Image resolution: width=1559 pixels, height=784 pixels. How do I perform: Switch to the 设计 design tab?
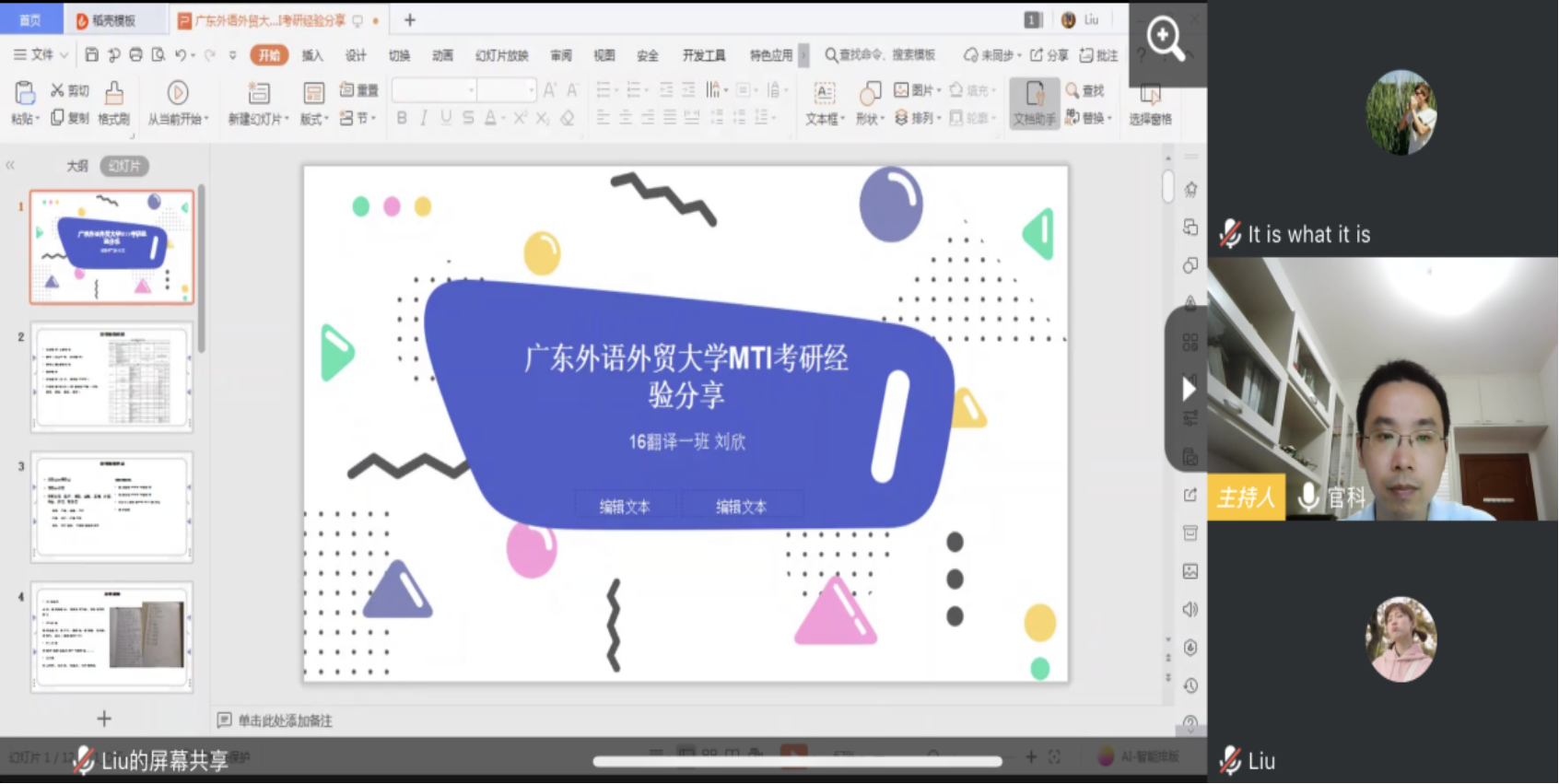point(356,55)
